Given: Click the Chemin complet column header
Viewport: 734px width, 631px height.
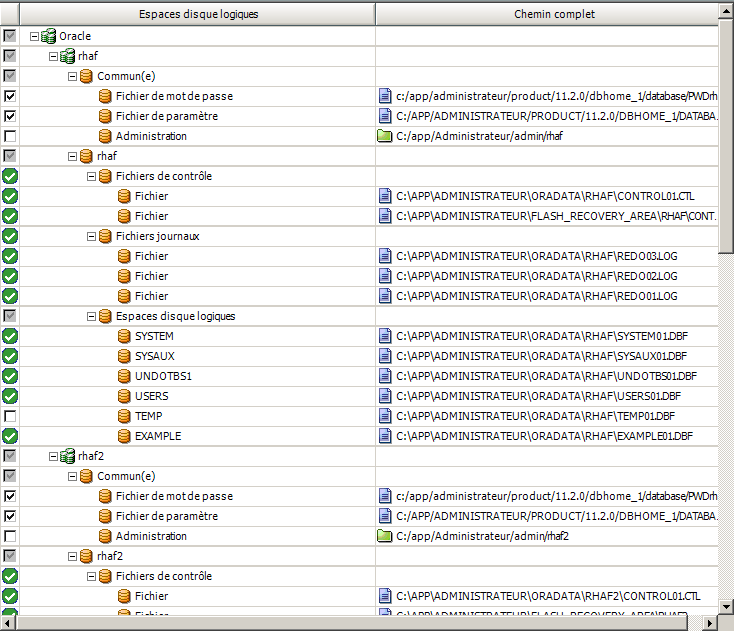Looking at the screenshot, I should [x=554, y=14].
